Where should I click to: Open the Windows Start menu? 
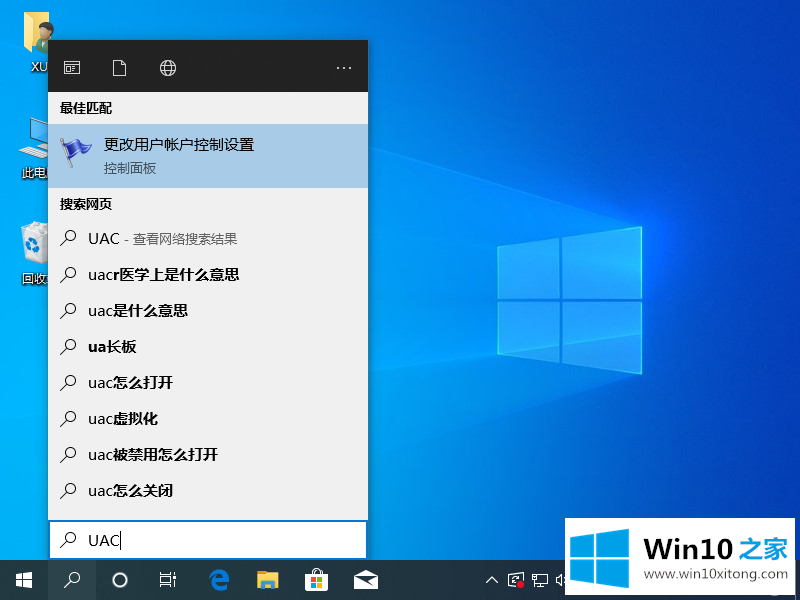pos(24,580)
